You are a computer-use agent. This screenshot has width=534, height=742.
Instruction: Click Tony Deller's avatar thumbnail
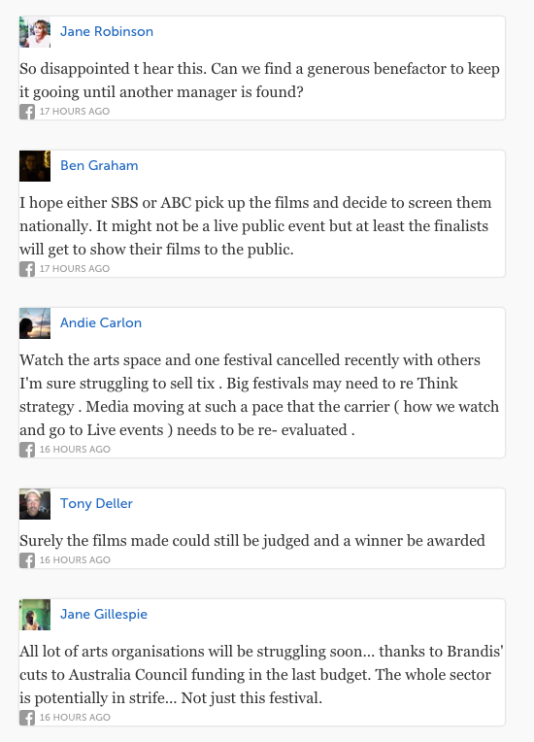coord(35,504)
